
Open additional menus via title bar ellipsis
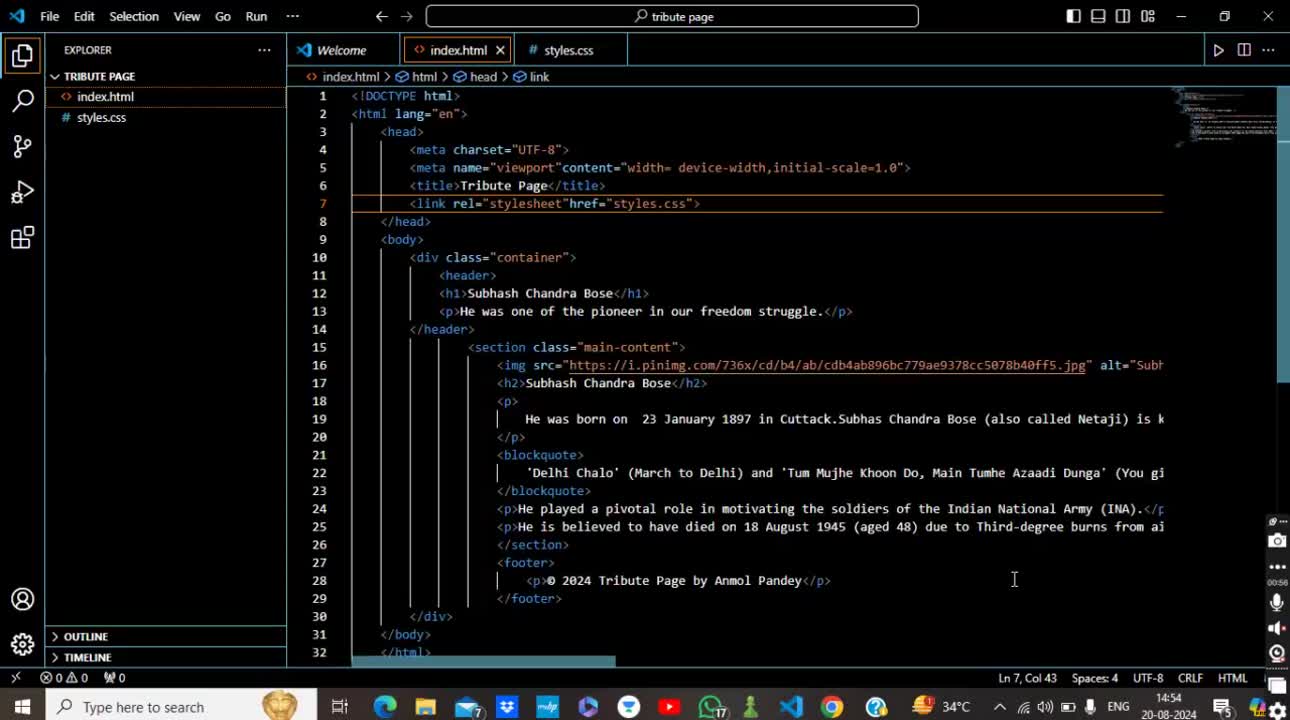tap(292, 16)
